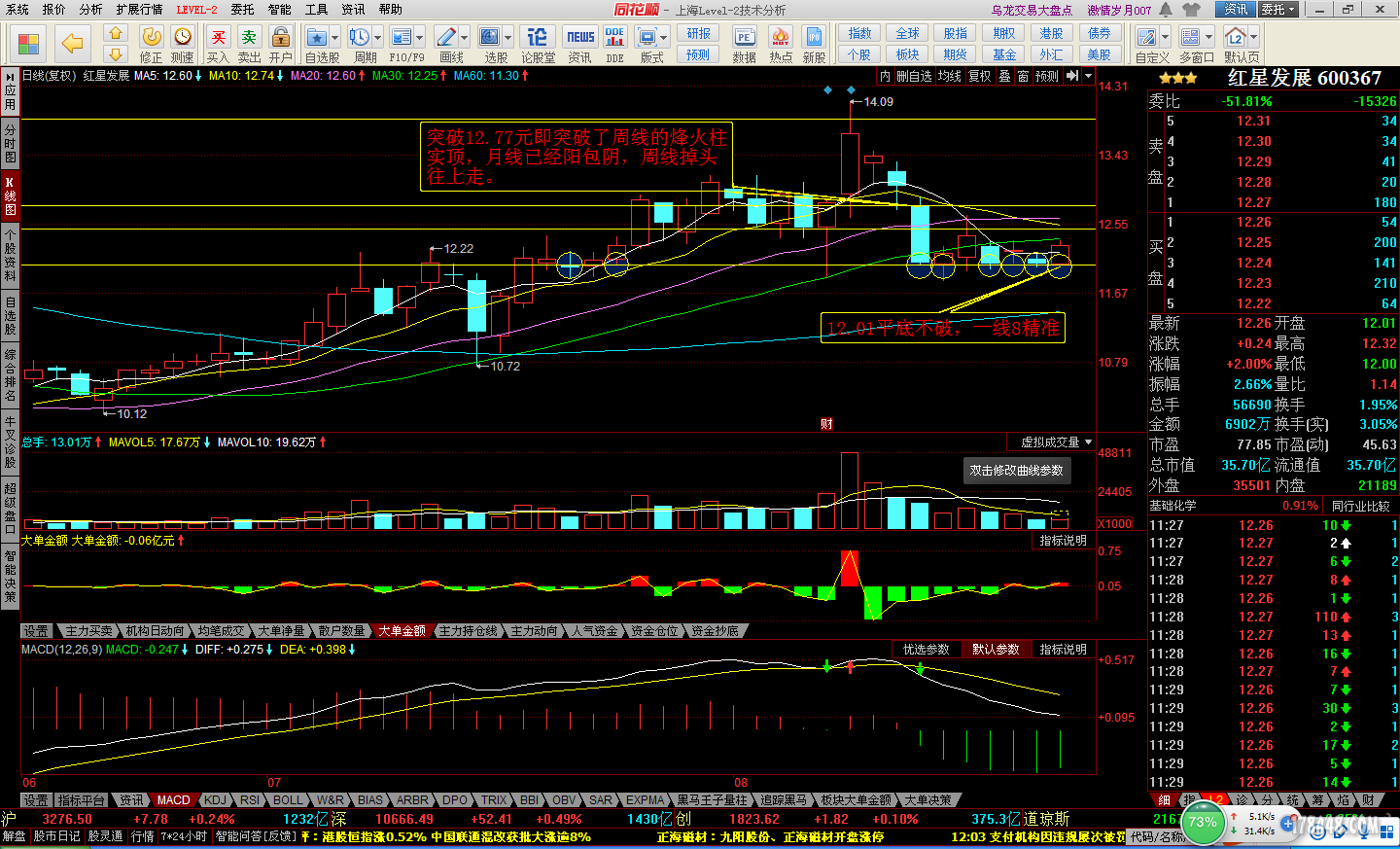Click the 研报 button
The width and height of the screenshot is (1400, 849).
coord(699,33)
